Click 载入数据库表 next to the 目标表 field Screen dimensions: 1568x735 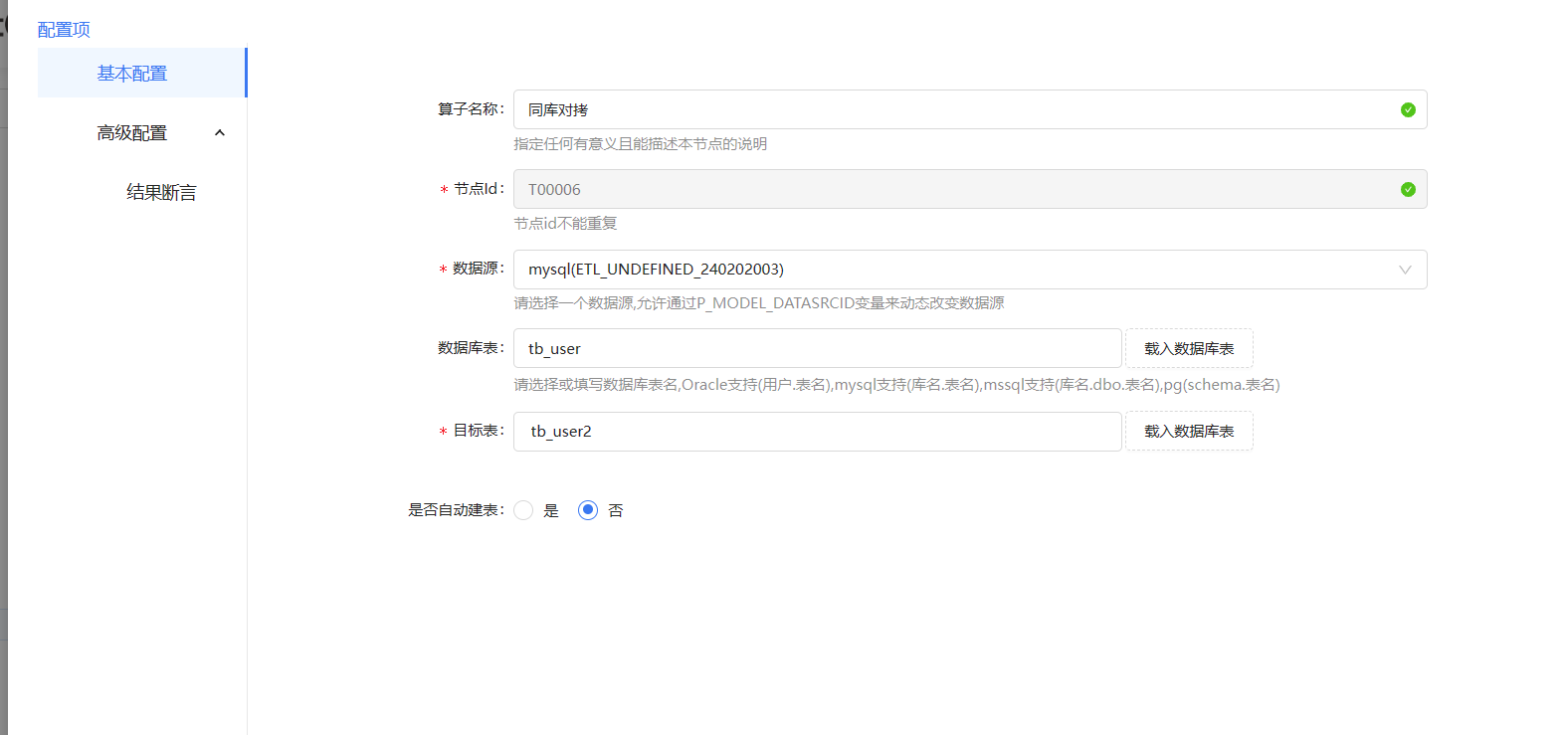(x=1189, y=432)
